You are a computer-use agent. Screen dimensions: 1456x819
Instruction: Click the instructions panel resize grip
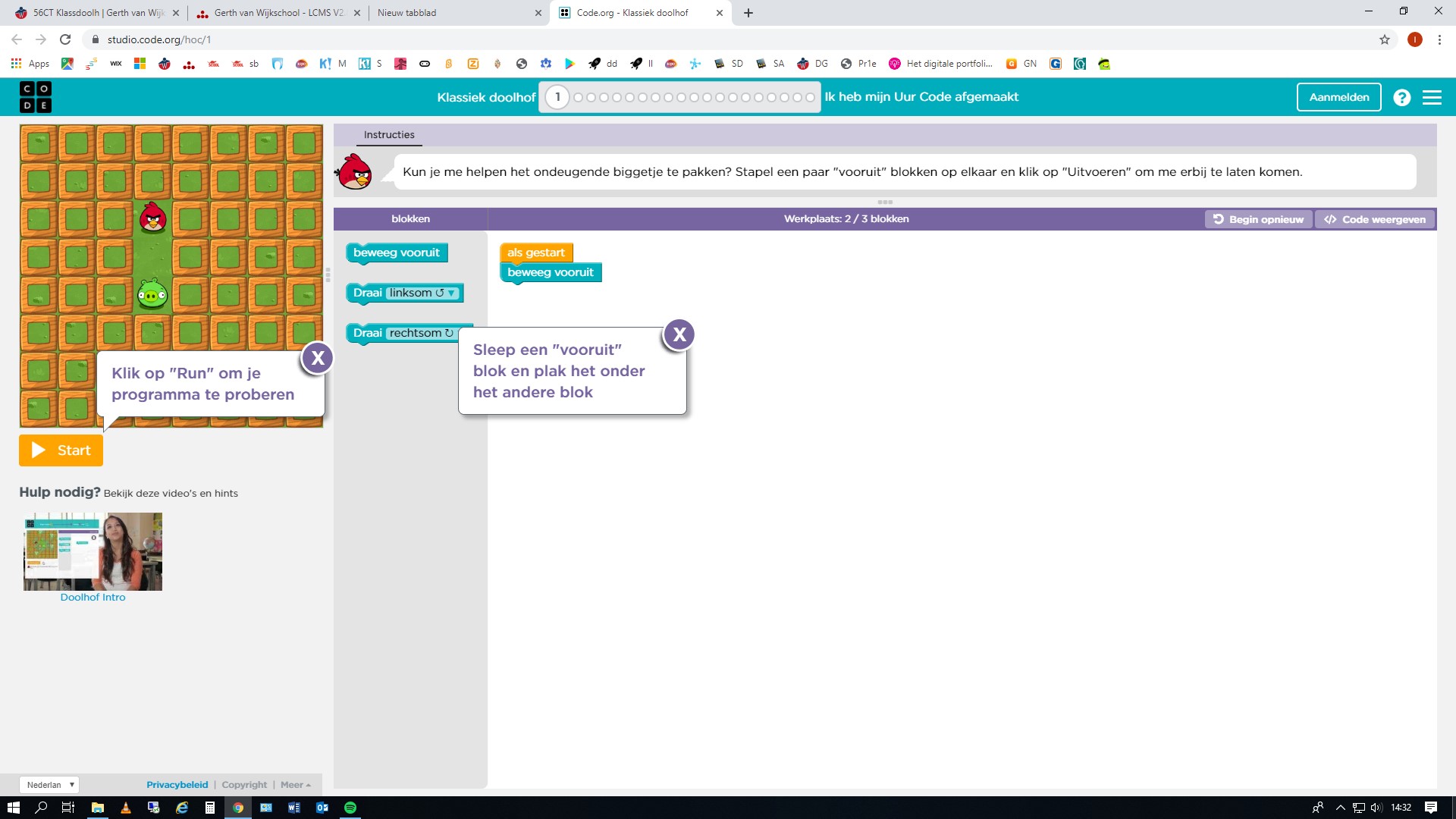(885, 202)
